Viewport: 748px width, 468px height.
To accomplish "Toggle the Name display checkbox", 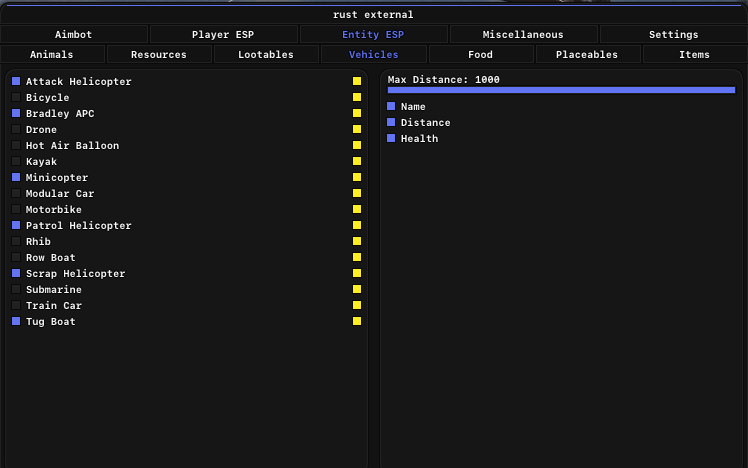I will coord(391,106).
